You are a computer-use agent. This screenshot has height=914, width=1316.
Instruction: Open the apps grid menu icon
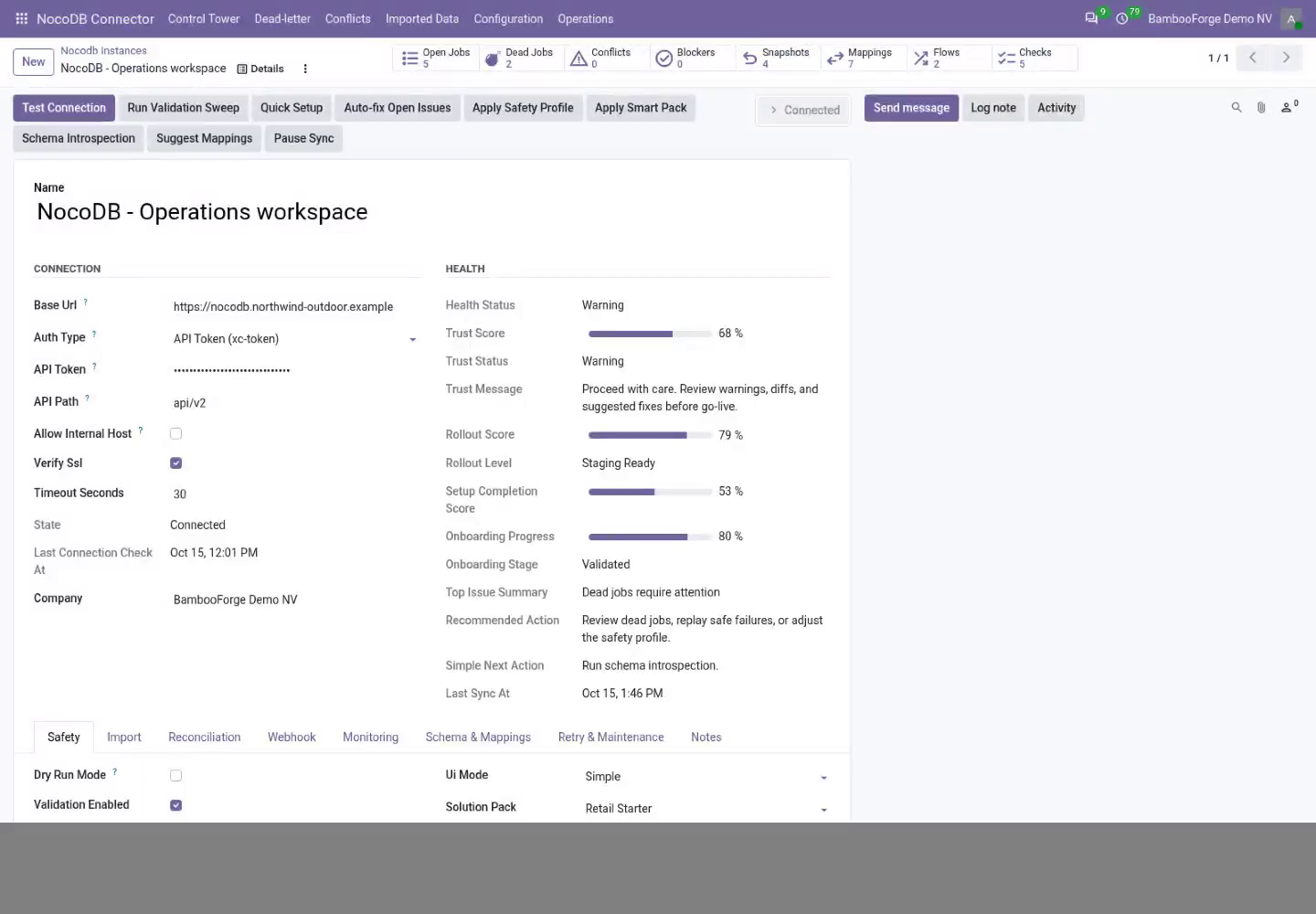(22, 18)
